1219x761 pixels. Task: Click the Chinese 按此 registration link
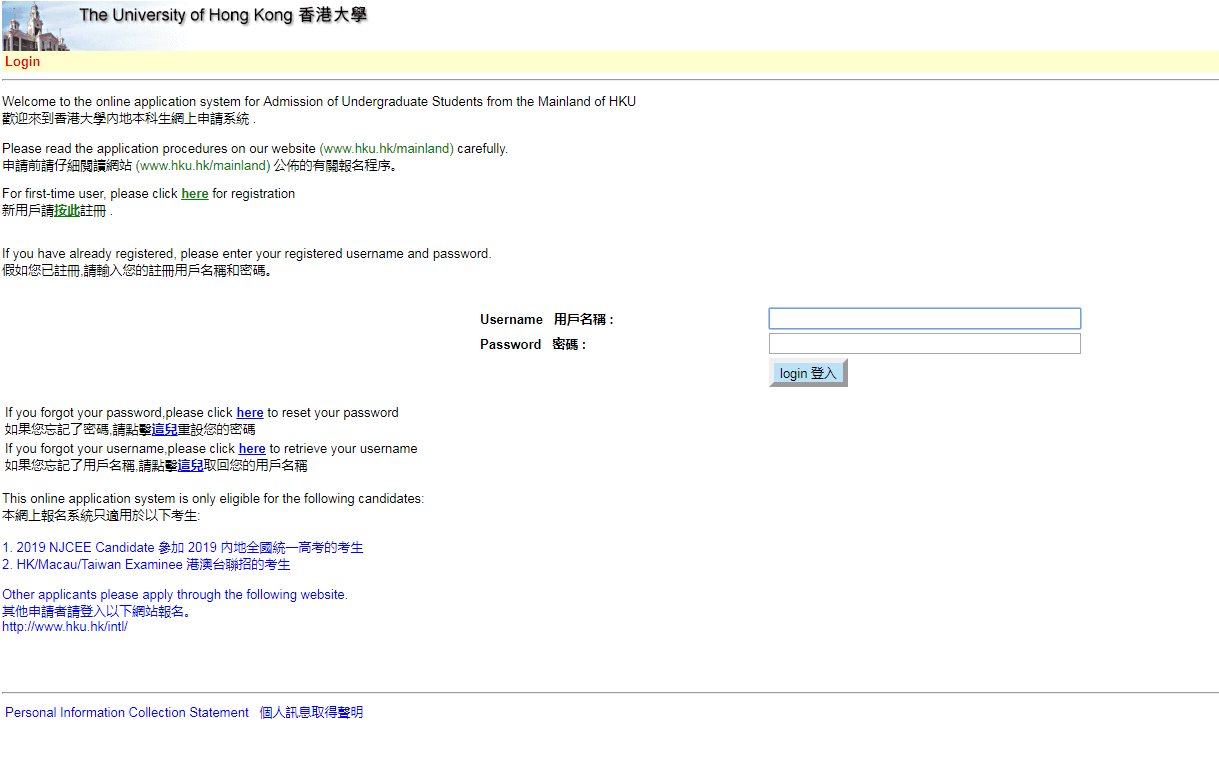pos(66,211)
